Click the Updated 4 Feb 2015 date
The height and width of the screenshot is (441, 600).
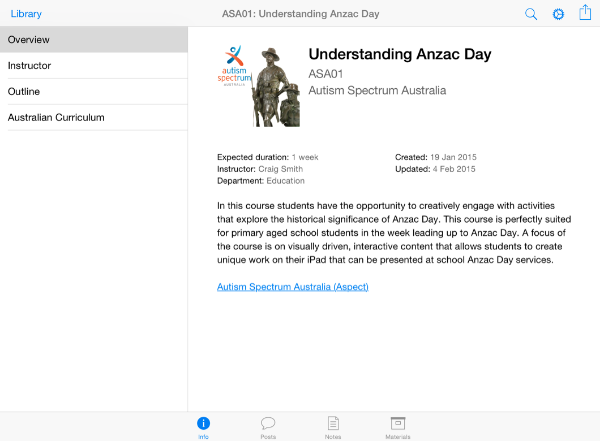[x=454, y=169]
